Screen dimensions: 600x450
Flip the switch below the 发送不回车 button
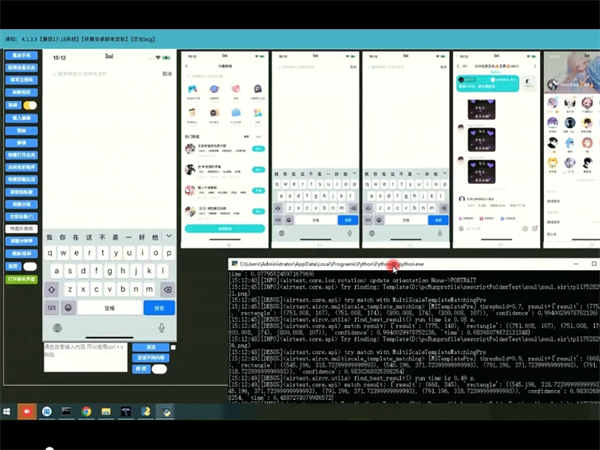[x=158, y=369]
